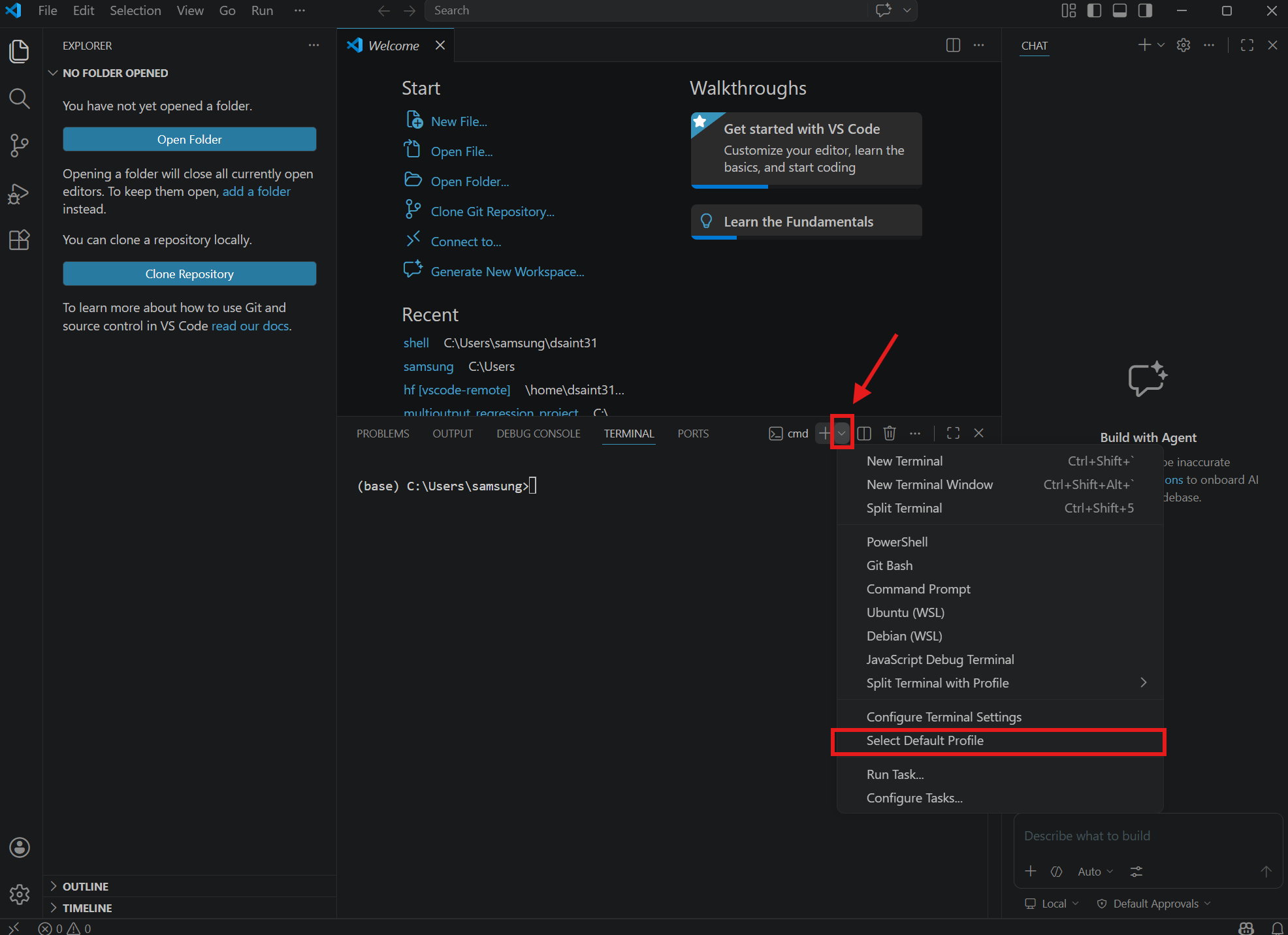Click the Clone Git Repository link
This screenshot has height=935, width=1288.
coord(492,212)
